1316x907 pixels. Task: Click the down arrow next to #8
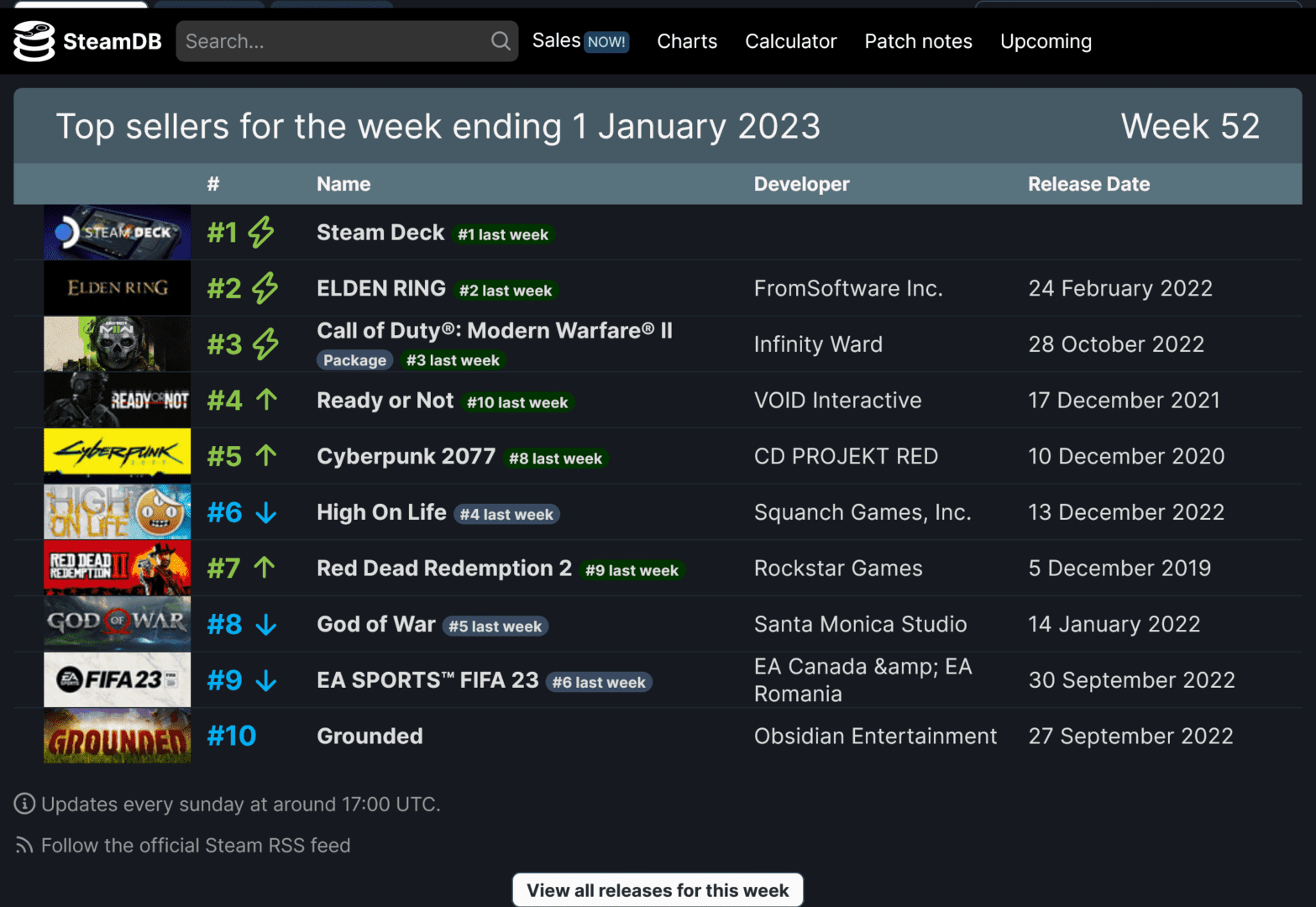coord(266,624)
